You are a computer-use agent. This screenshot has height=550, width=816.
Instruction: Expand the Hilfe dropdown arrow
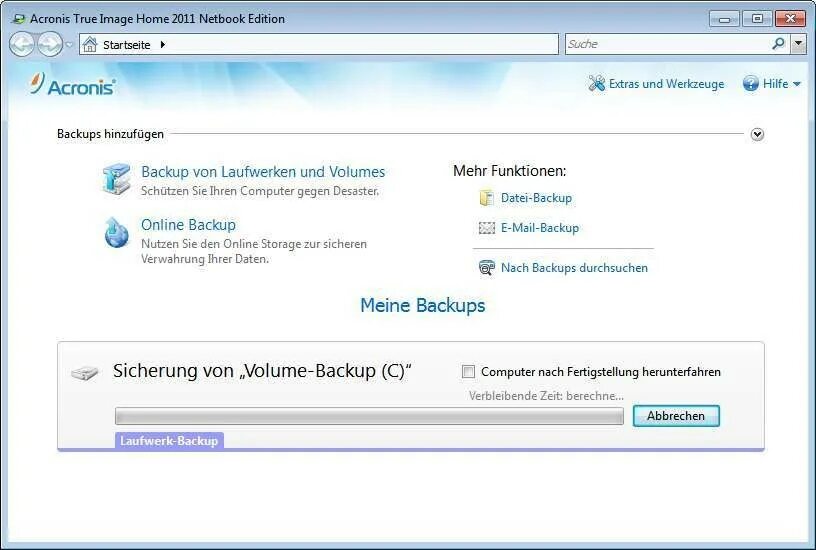796,84
